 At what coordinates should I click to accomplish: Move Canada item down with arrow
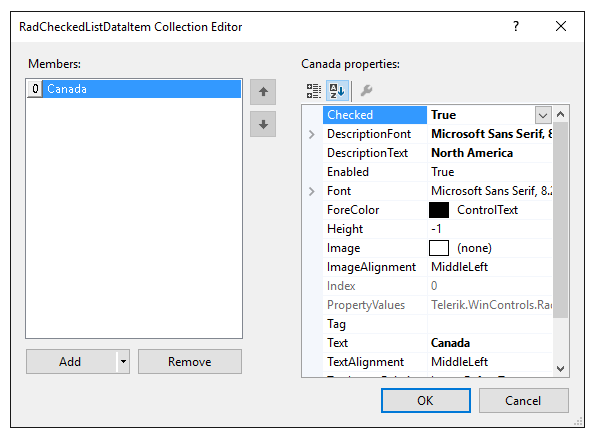(x=263, y=124)
